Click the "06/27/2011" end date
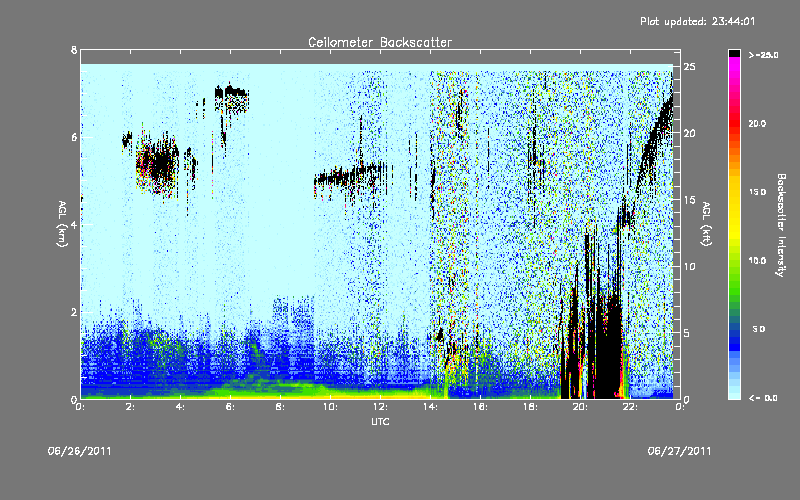The image size is (800, 500). coord(679,451)
